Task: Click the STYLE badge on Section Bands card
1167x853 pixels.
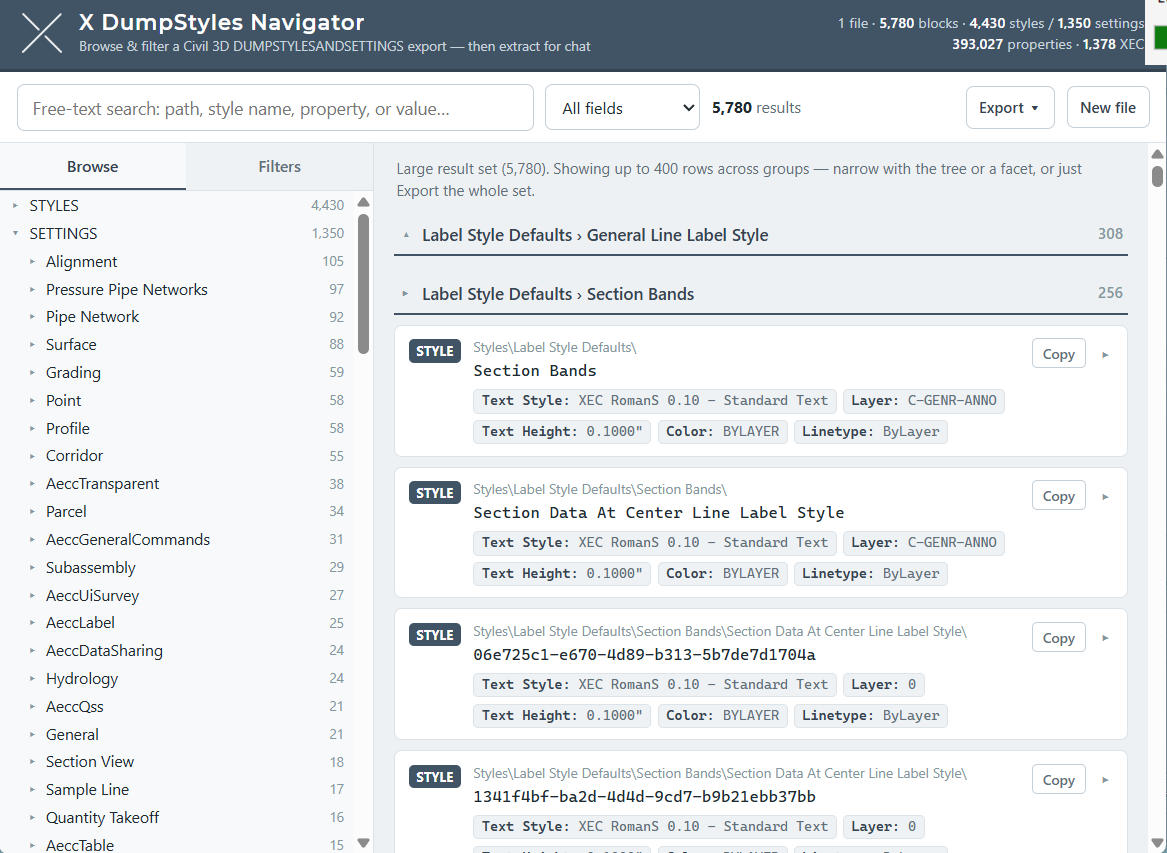Action: (435, 351)
